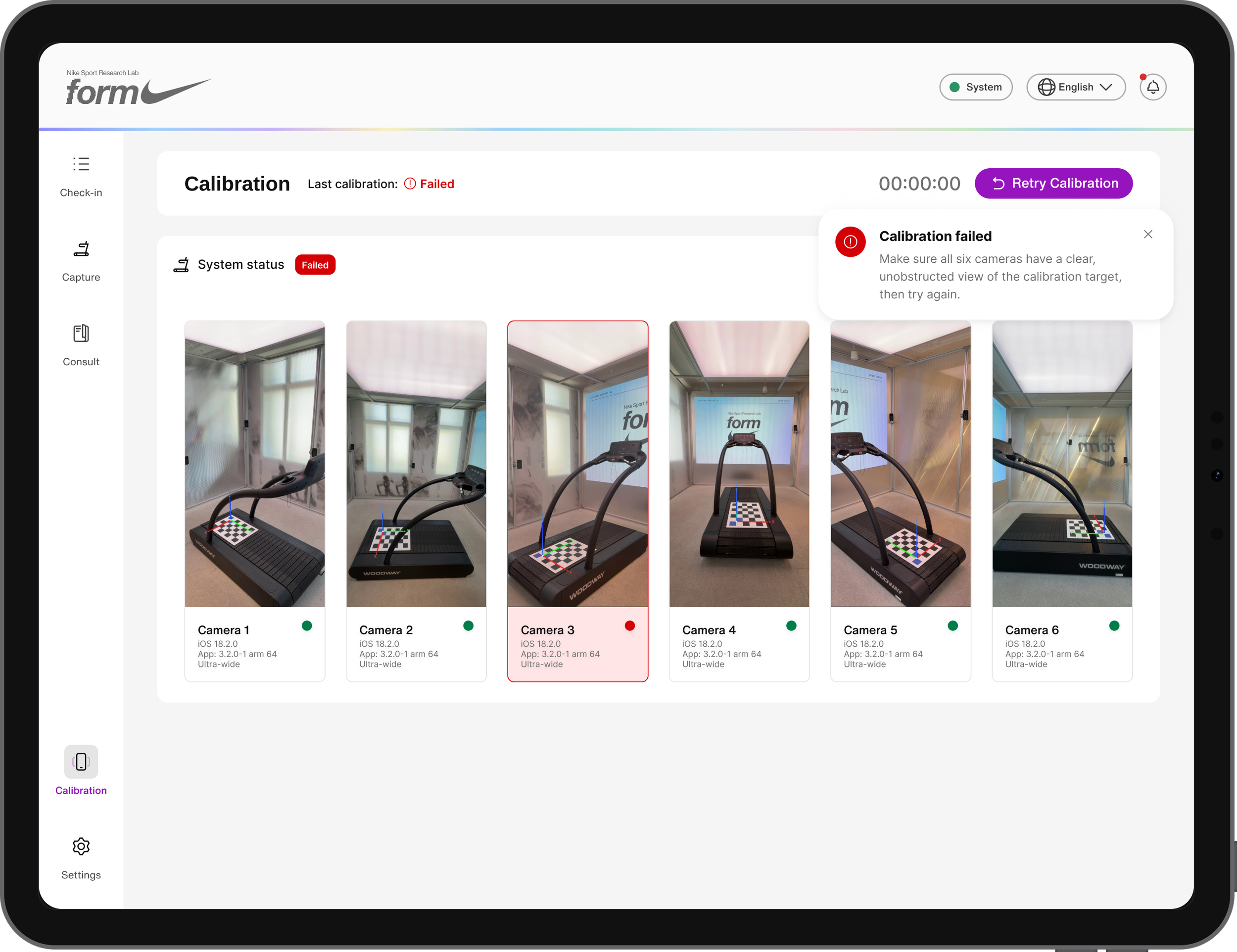
Task: Click Camera 3 red status dot
Action: point(630,625)
